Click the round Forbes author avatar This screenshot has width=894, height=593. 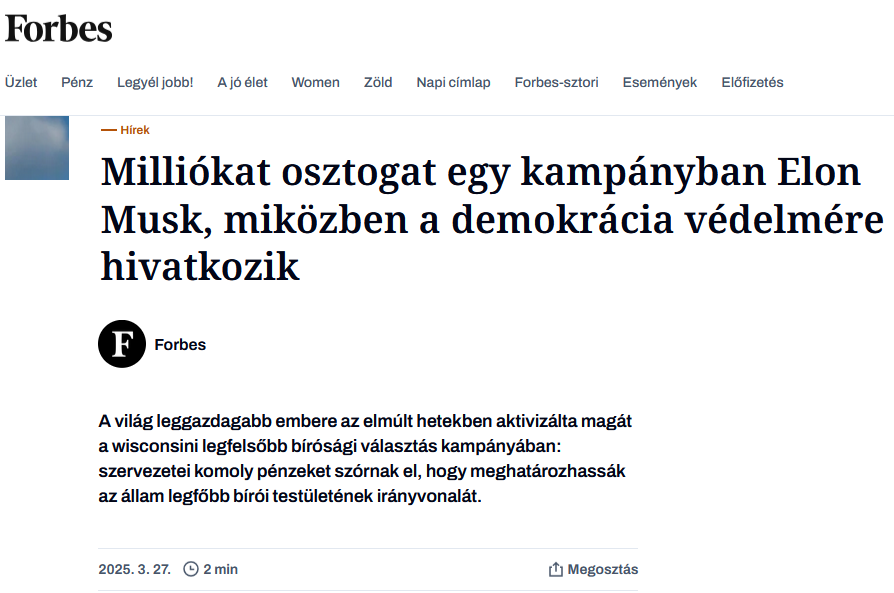[x=122, y=345]
